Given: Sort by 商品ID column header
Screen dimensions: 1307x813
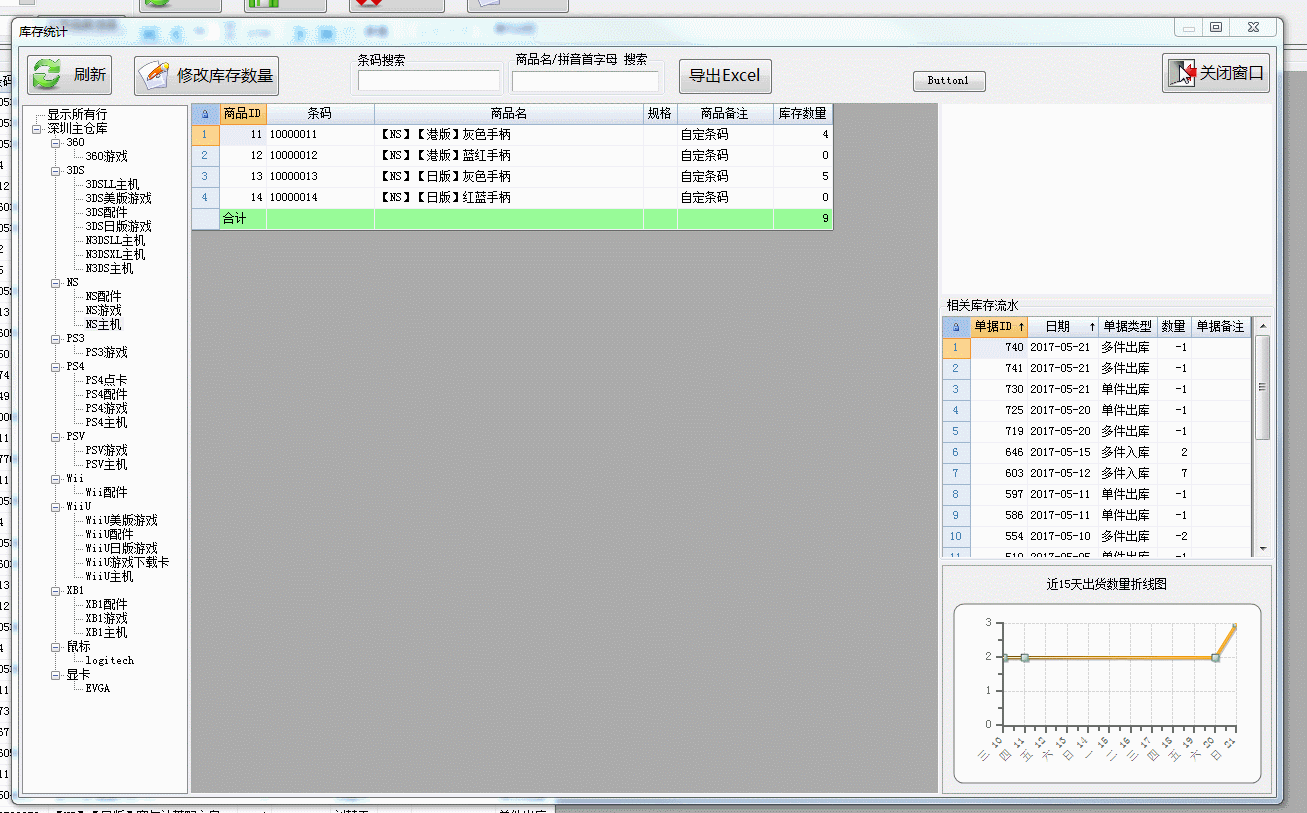Looking at the screenshot, I should 243,114.
